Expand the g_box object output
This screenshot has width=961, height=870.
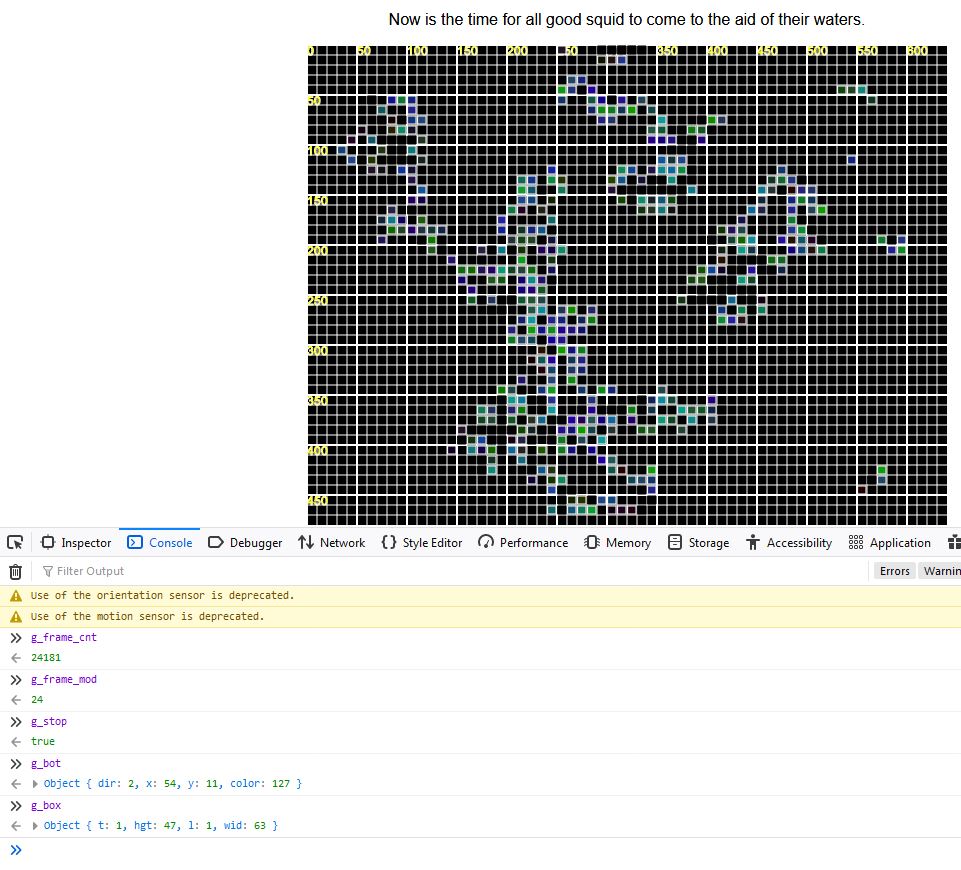(x=37, y=826)
